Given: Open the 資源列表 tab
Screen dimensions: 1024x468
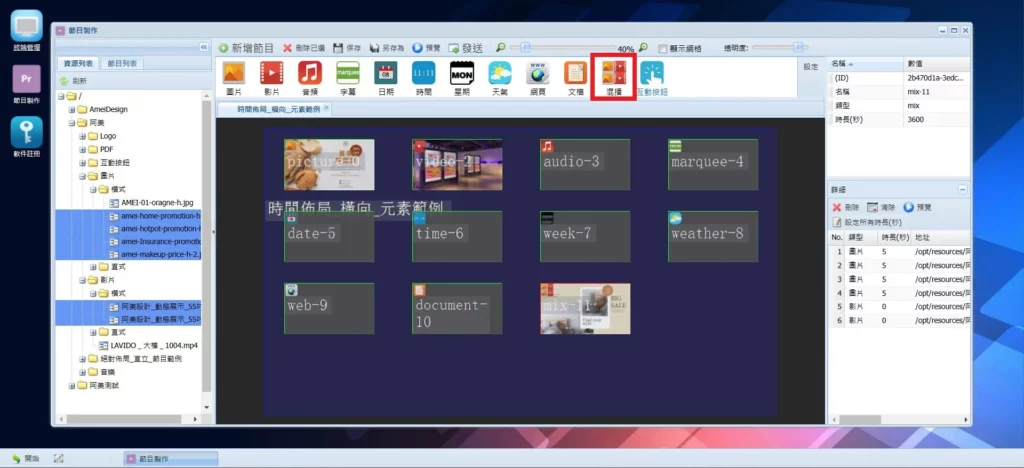Looking at the screenshot, I should [79, 63].
